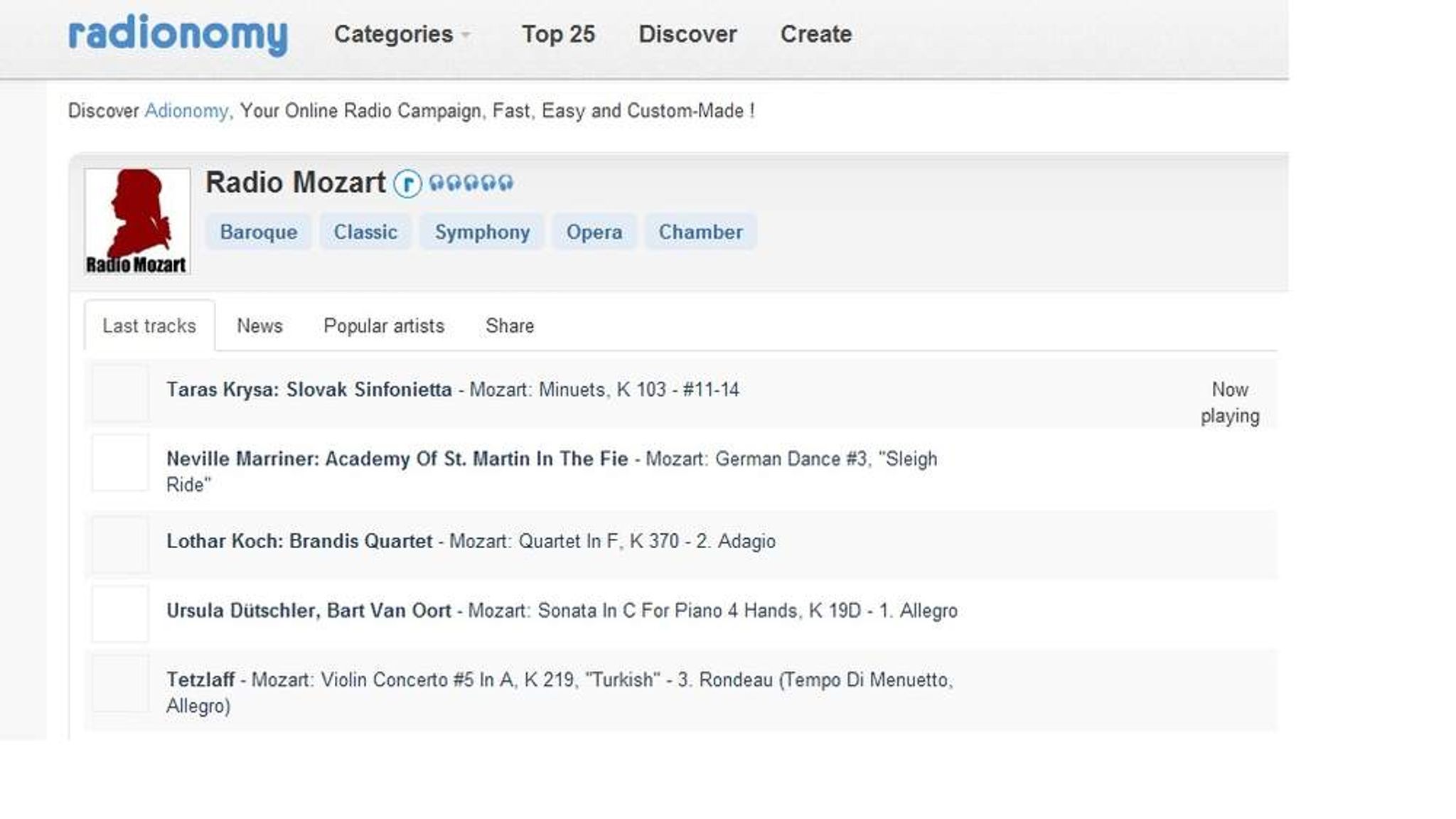Image resolution: width=1456 pixels, height=819 pixels.
Task: Give Radio Mozart five headphones
Action: (x=505, y=183)
